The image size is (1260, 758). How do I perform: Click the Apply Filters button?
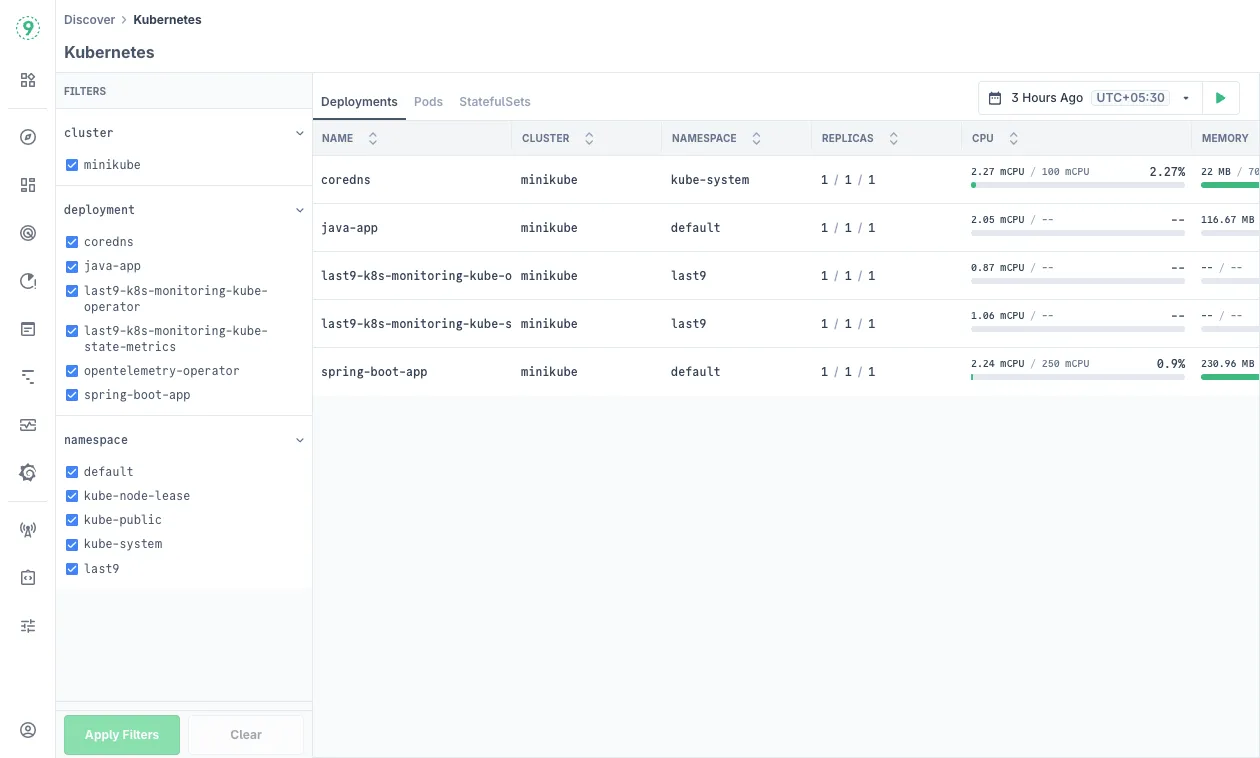point(122,735)
